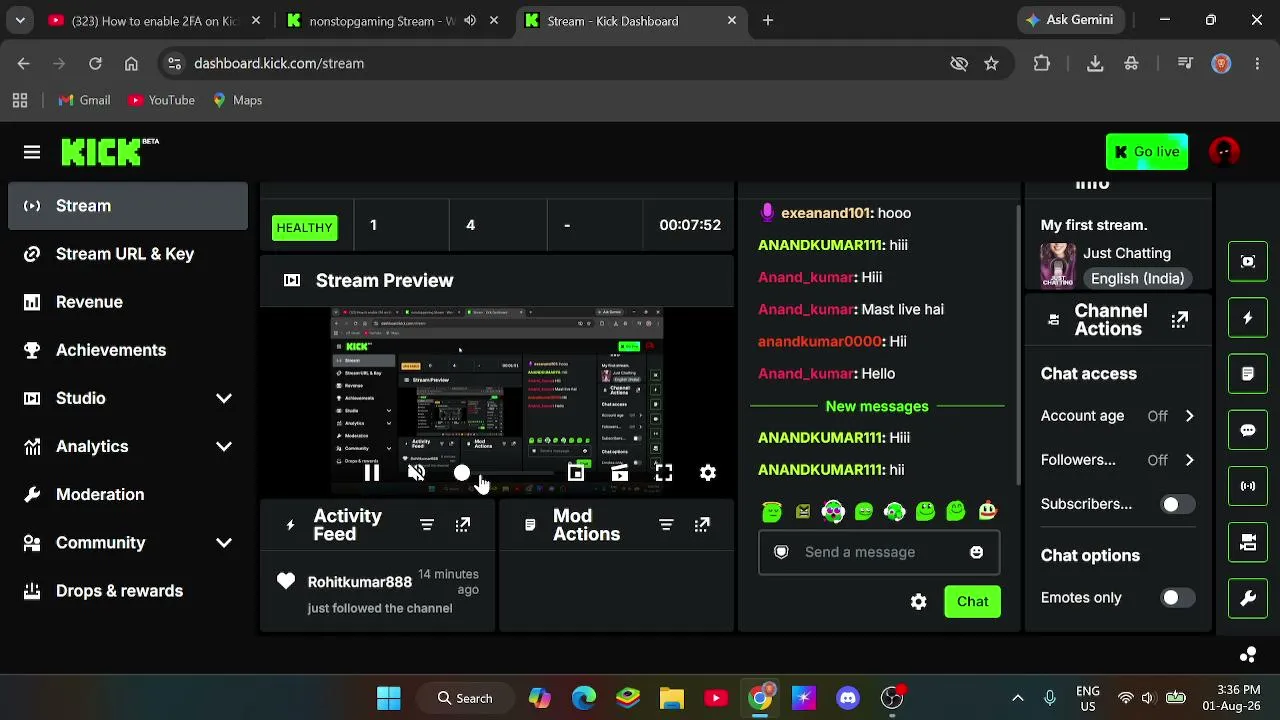Click the Send a message field
This screenshot has width=1280, height=720.
(879, 552)
